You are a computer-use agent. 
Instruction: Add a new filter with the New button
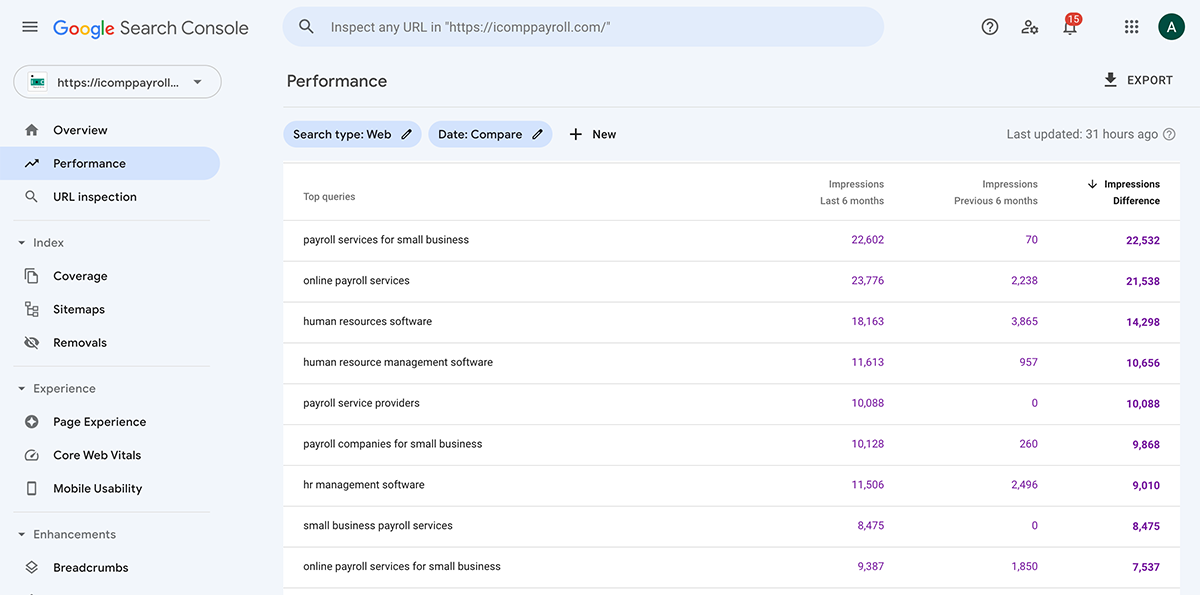[x=592, y=133]
